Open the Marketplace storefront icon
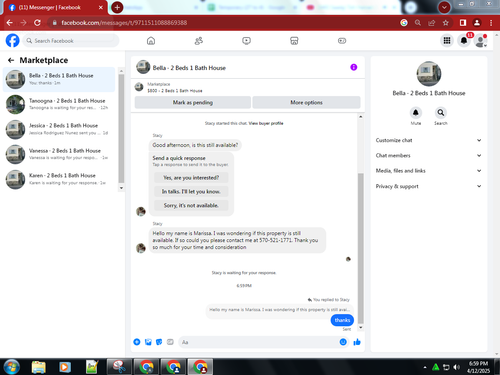Screen dimensions: 500x375 coord(294,41)
